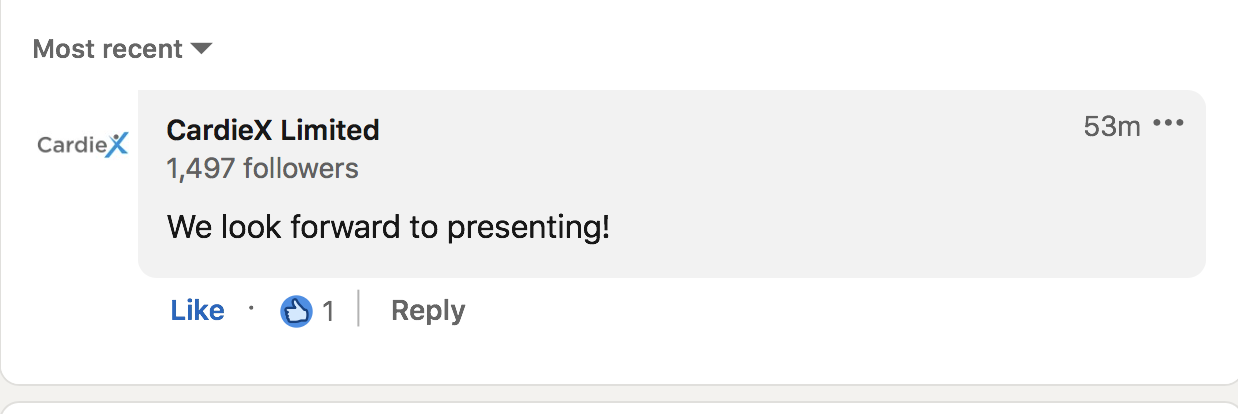Show who reacted via count 1
Viewport: 1238px width, 414px height.
pos(328,312)
